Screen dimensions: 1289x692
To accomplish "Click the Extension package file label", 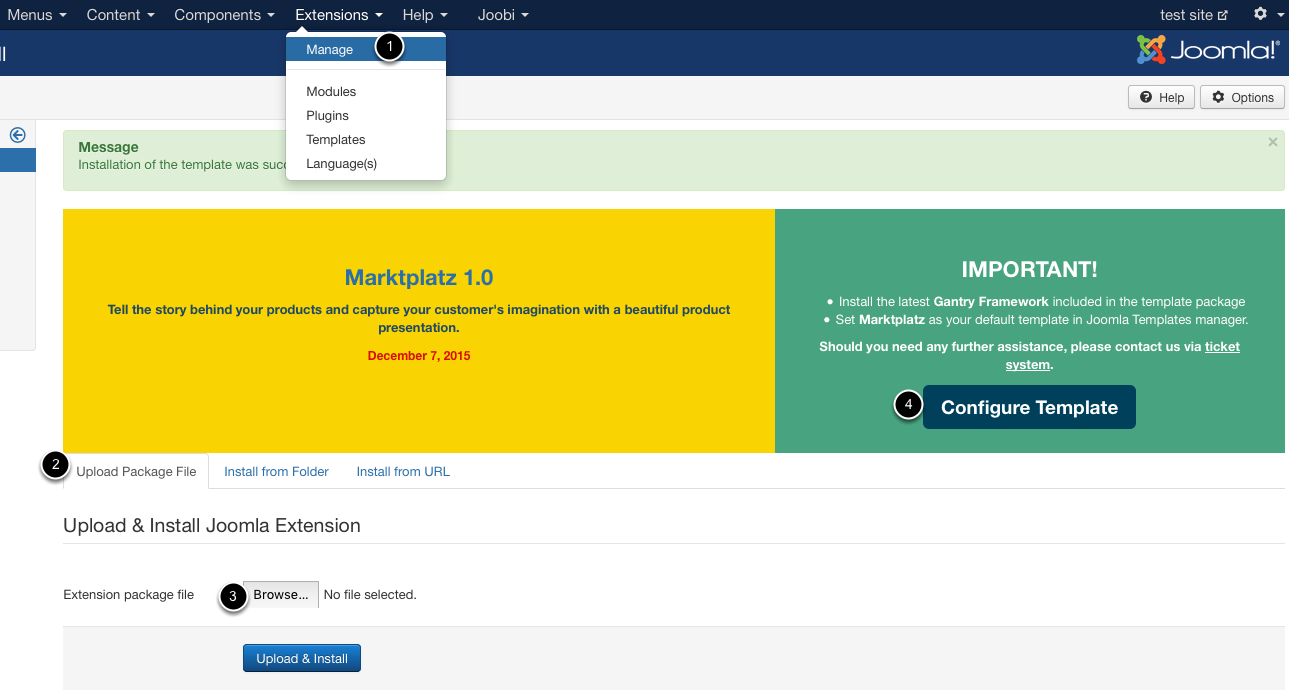I will pos(128,594).
